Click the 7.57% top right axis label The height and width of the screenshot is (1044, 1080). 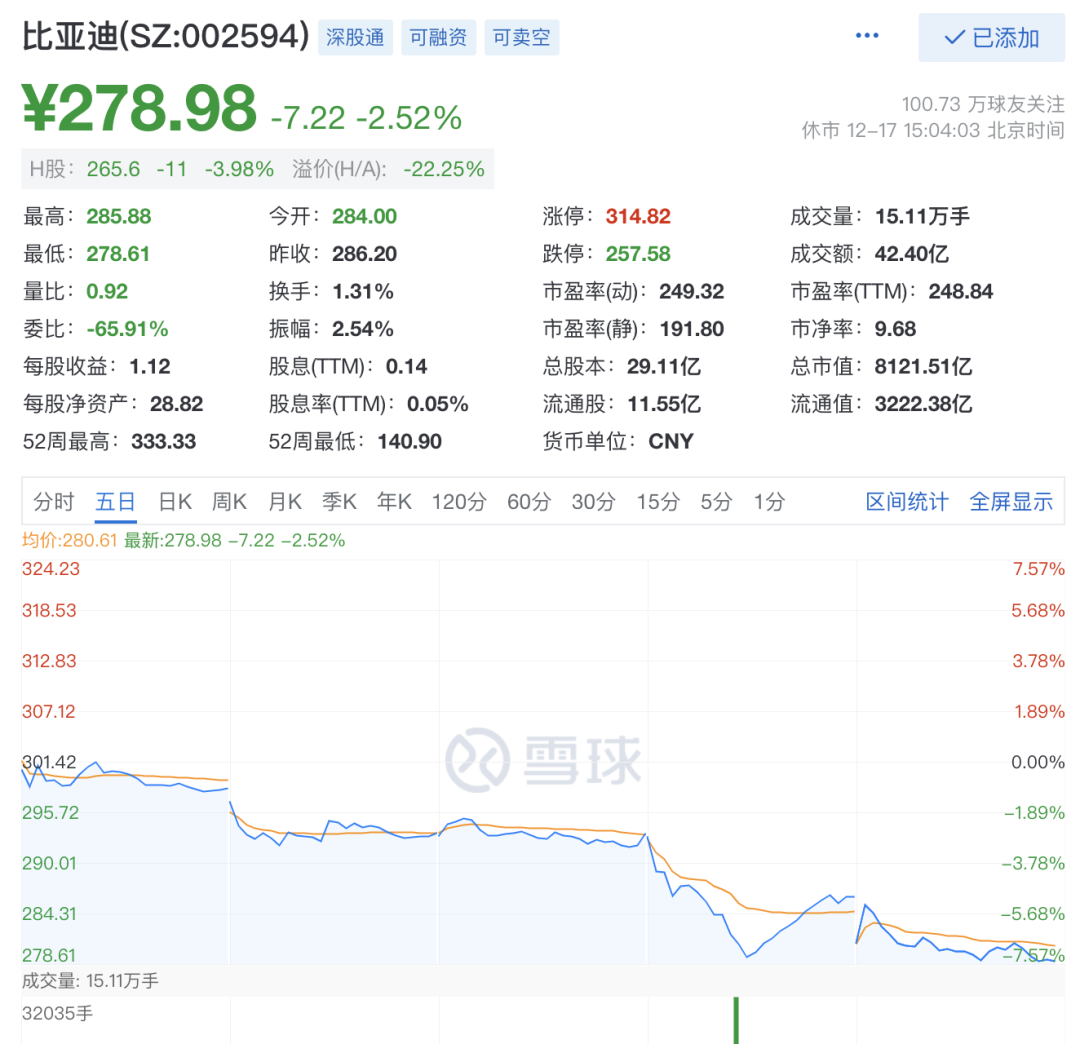coord(1039,569)
